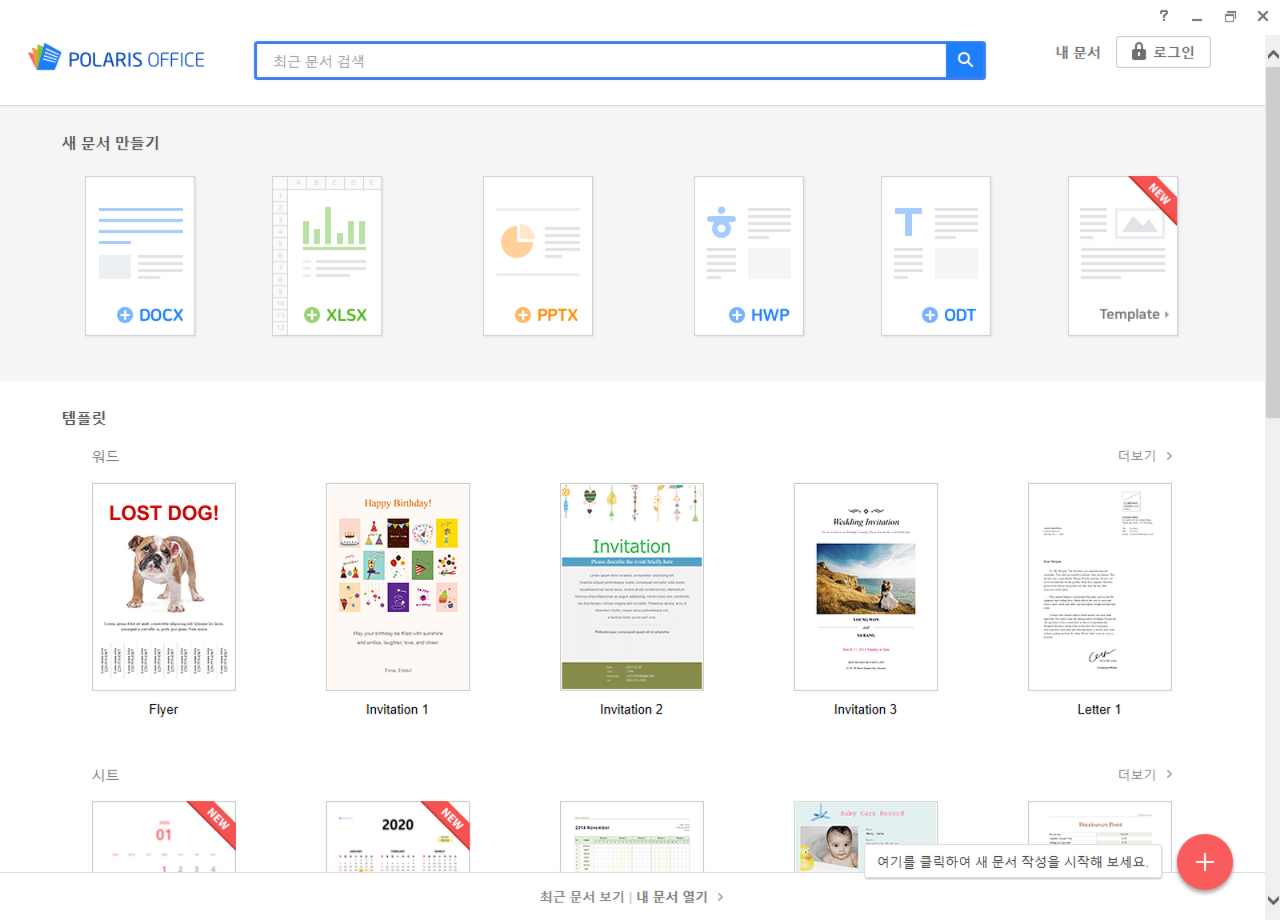Minimize the Polaris Office window
The image size is (1280, 920).
coord(1196,17)
